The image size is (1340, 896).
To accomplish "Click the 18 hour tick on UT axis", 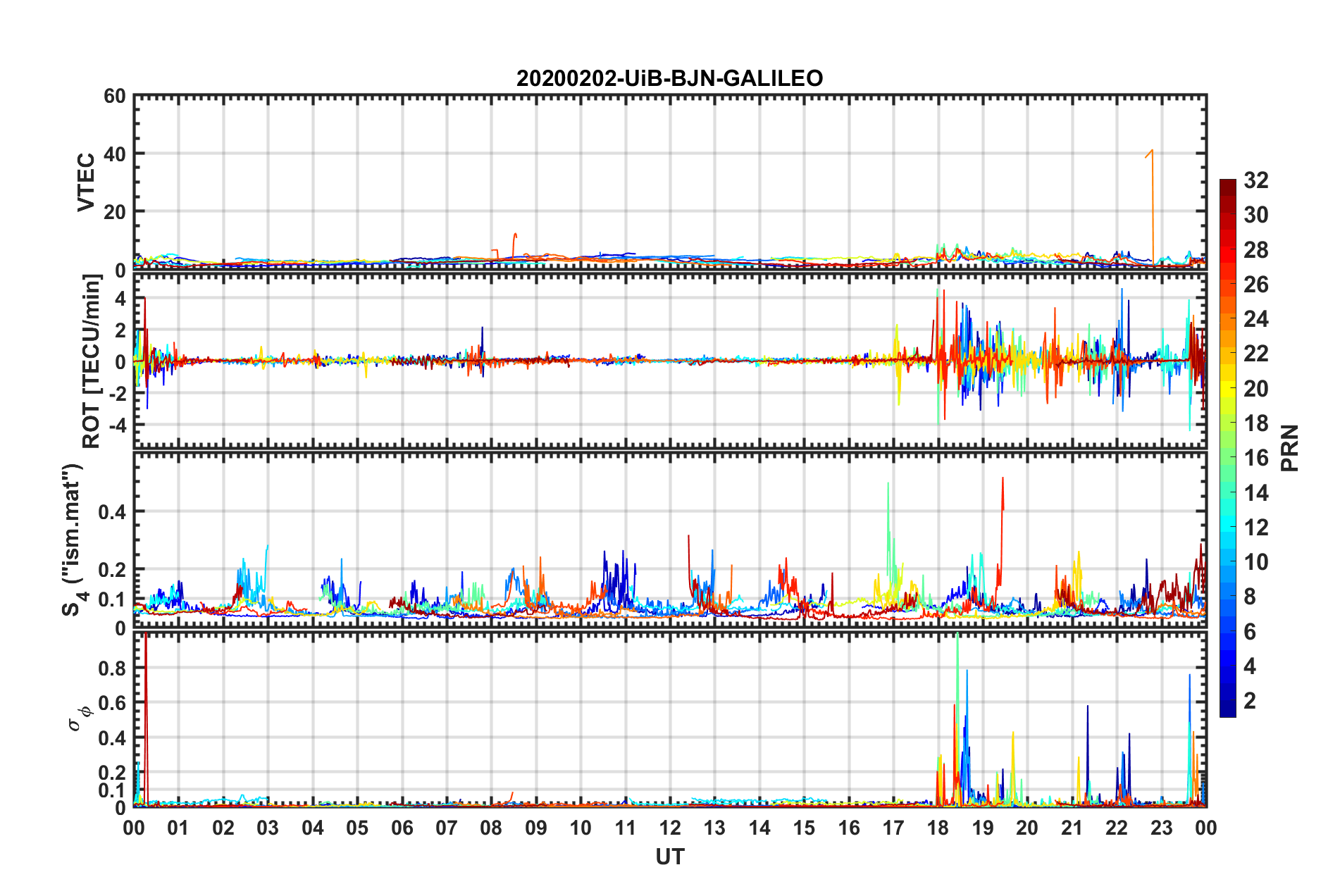I will (938, 828).
